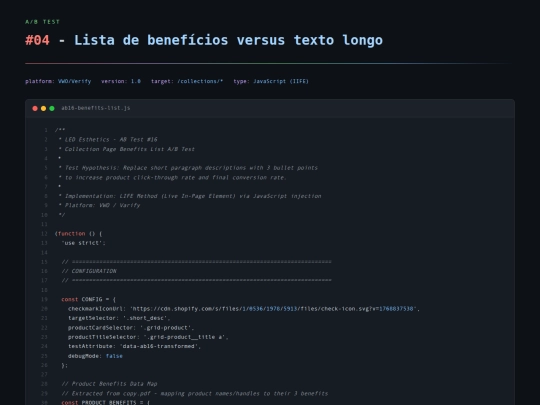The height and width of the screenshot is (405, 540).
Task: Click the productTitleSelector code line
Action: [148, 337]
